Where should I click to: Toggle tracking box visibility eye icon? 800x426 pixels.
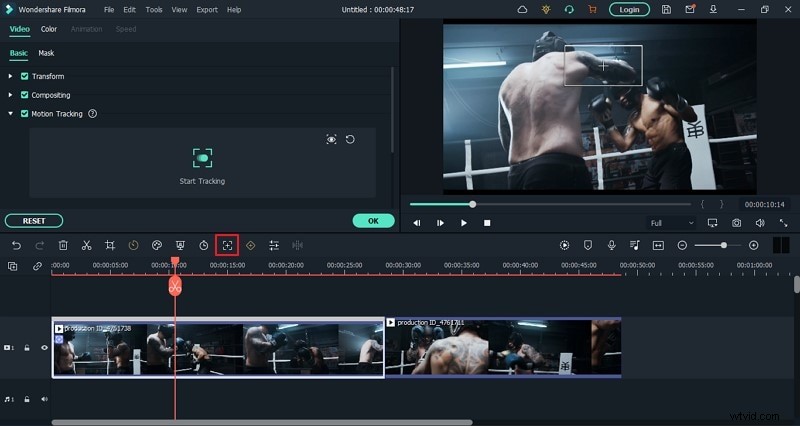tap(332, 139)
